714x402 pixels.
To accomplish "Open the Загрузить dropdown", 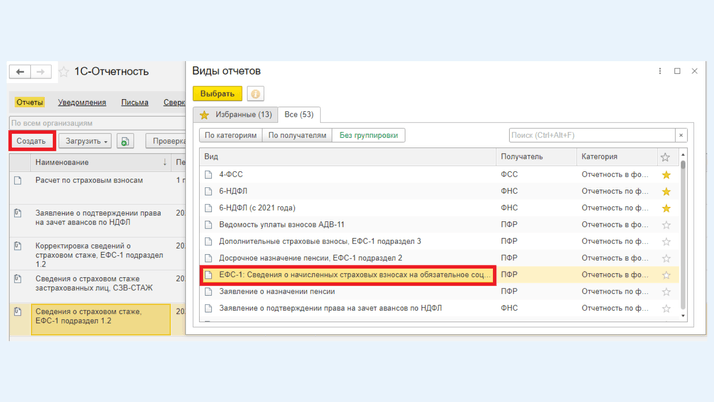I will tap(85, 141).
